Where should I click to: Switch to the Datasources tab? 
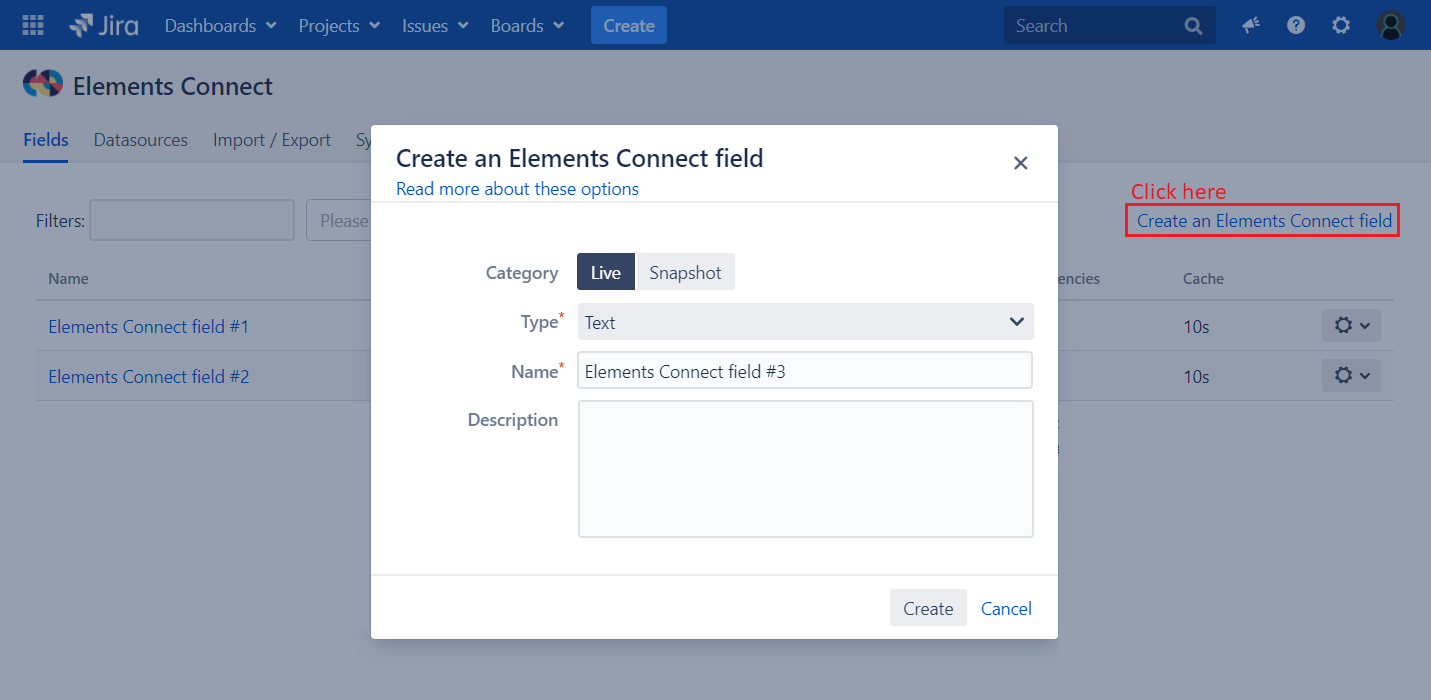coord(140,140)
